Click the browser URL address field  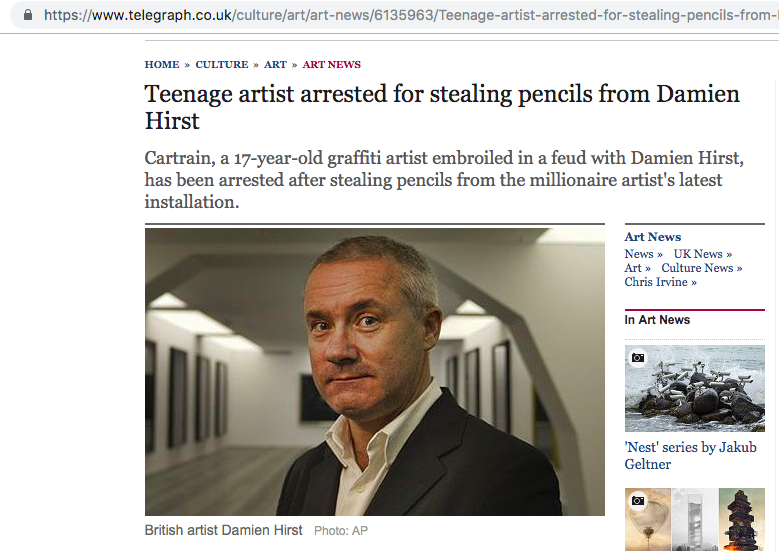[x=400, y=15]
